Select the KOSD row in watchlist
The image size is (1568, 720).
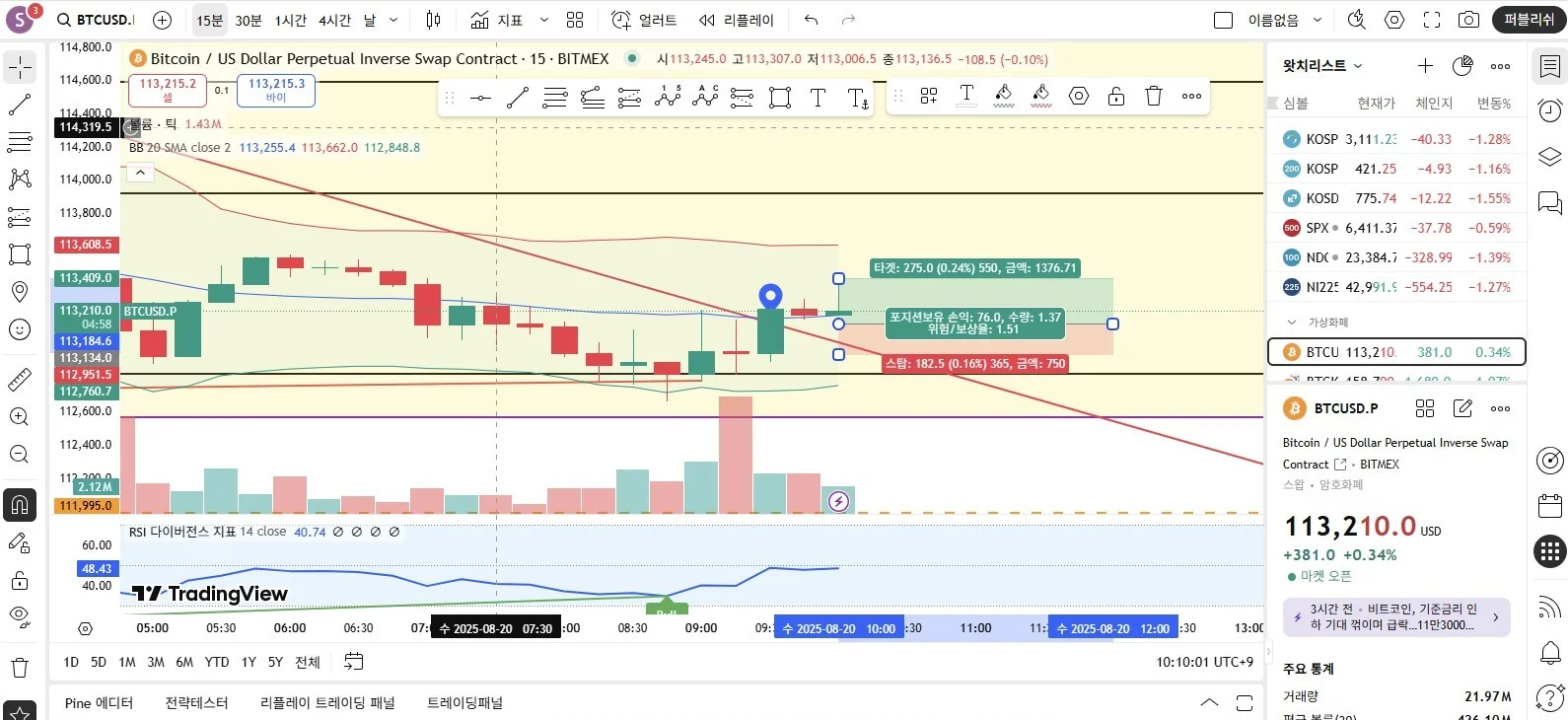click(x=1396, y=198)
